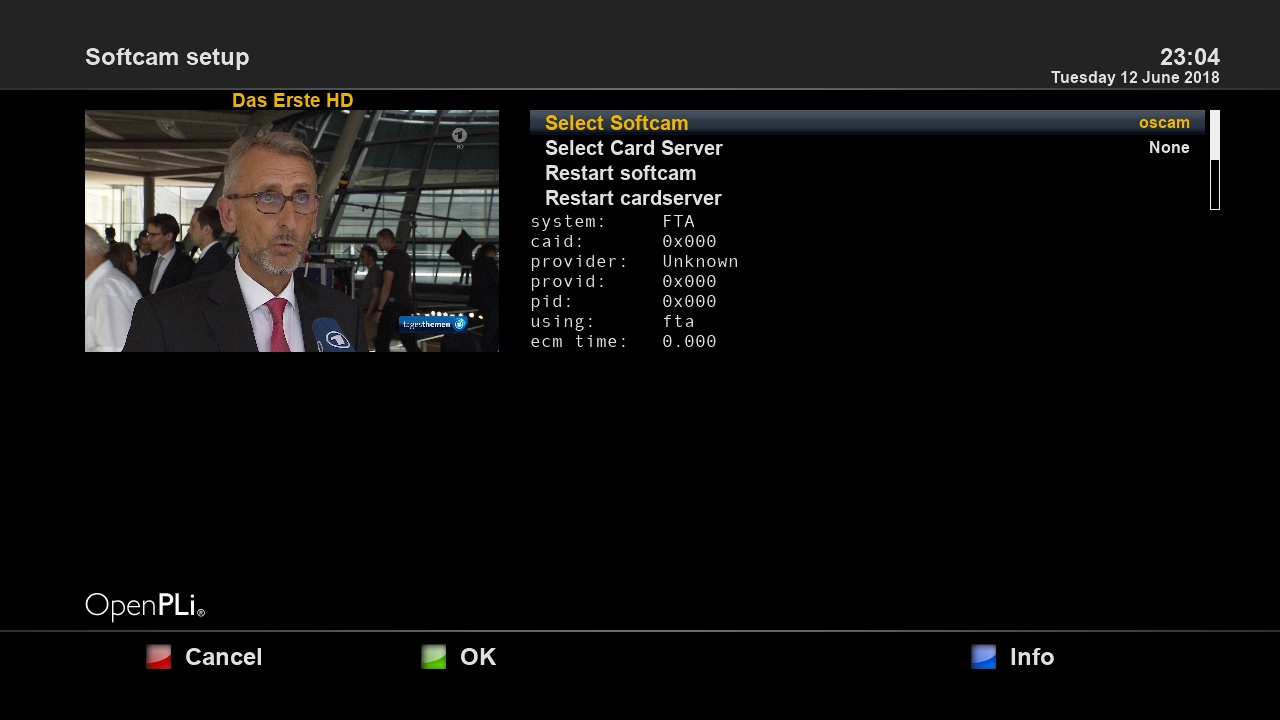Click the date Tuesday 12 June 2018
Image resolution: width=1280 pixels, height=720 pixels.
coord(1135,78)
